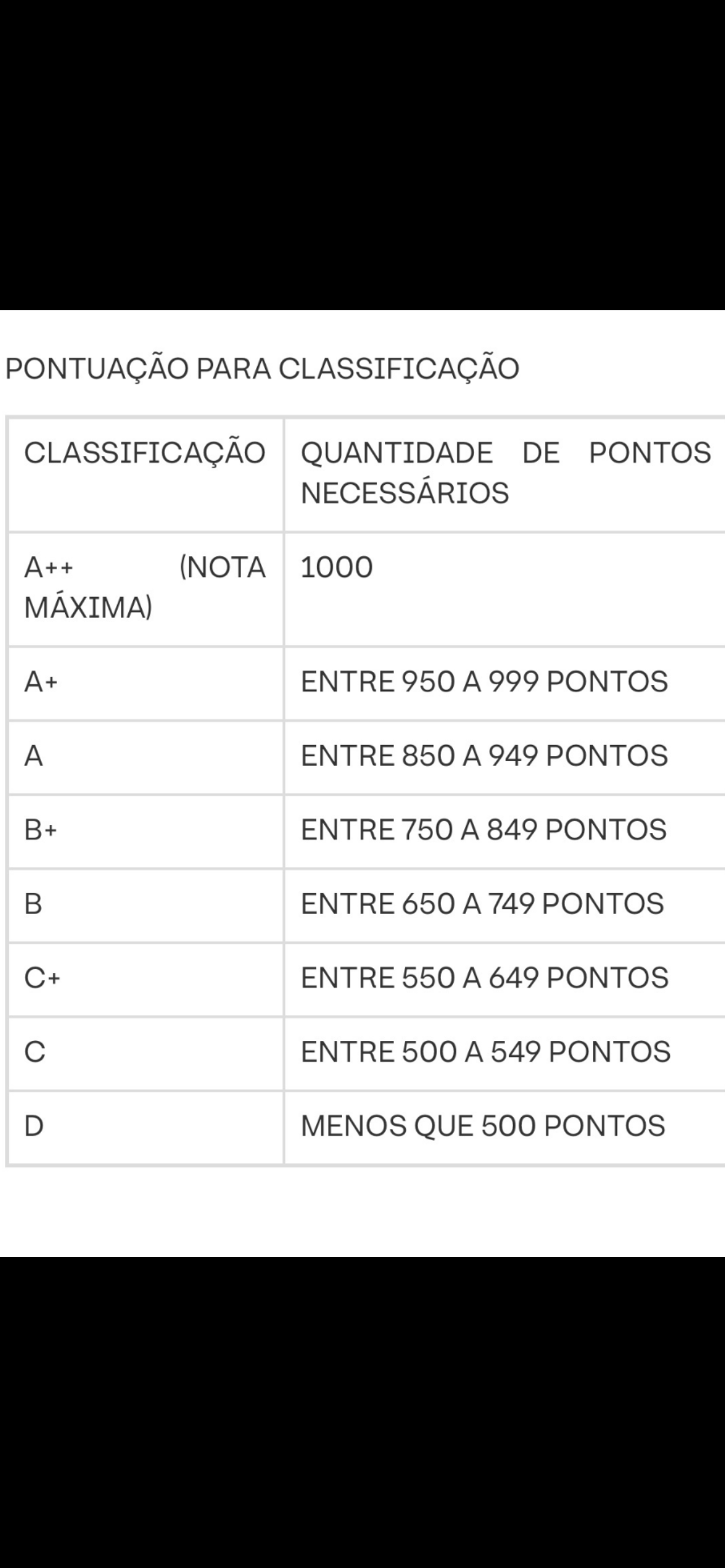725x1568 pixels.
Task: Click 'ENTRE 650 A 749 PONTOS'
Action: (x=482, y=904)
